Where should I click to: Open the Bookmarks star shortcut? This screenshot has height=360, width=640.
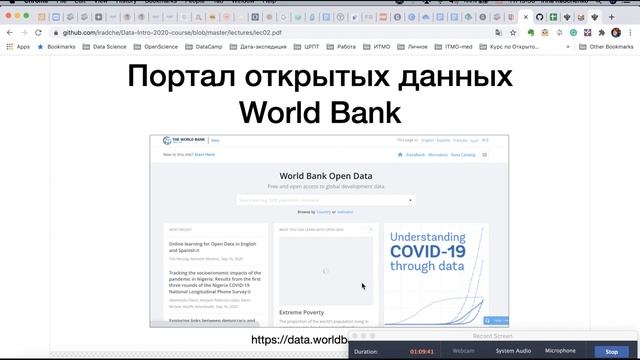[x=56, y=47]
